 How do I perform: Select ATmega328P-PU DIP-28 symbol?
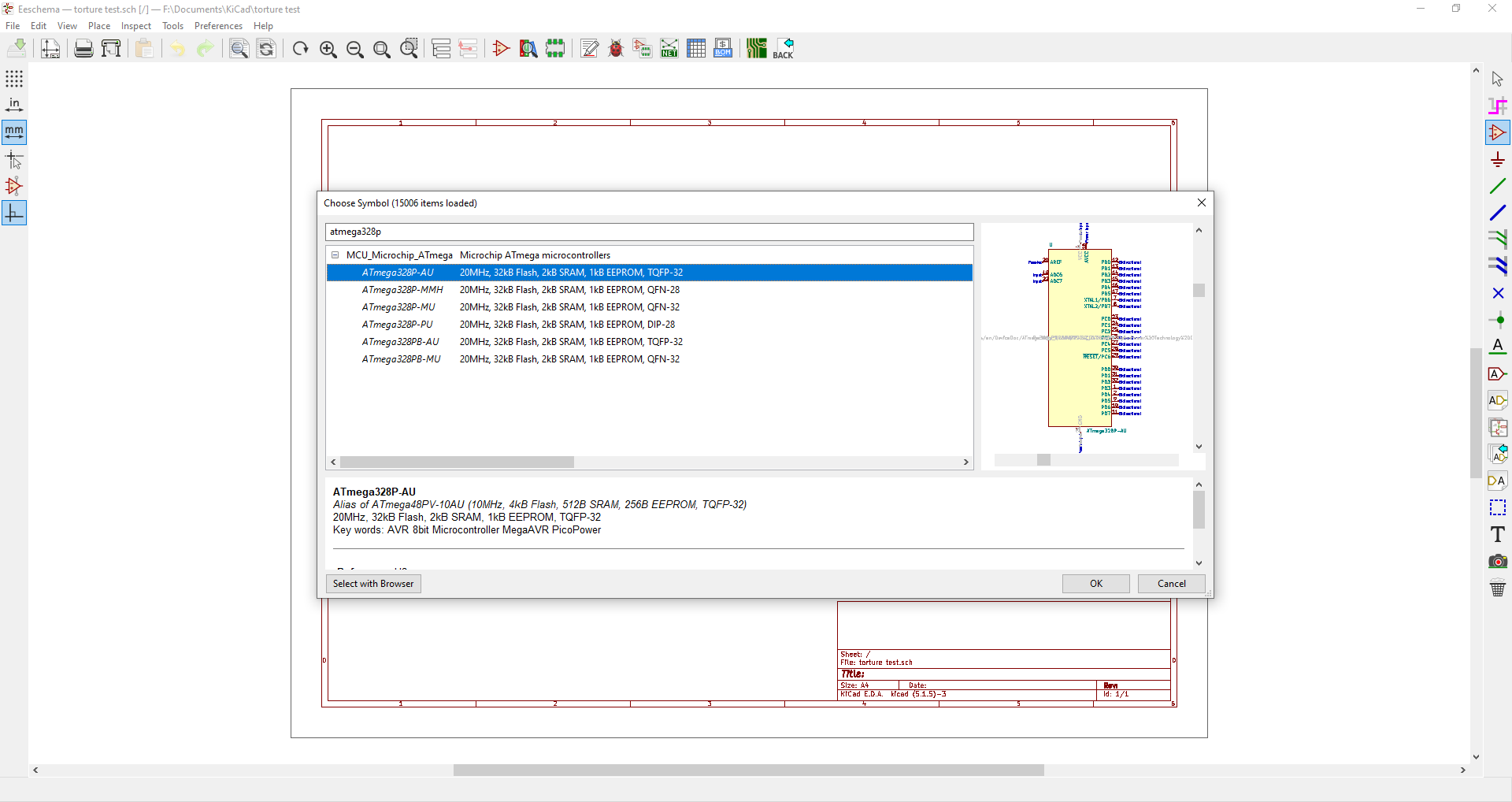(650, 325)
